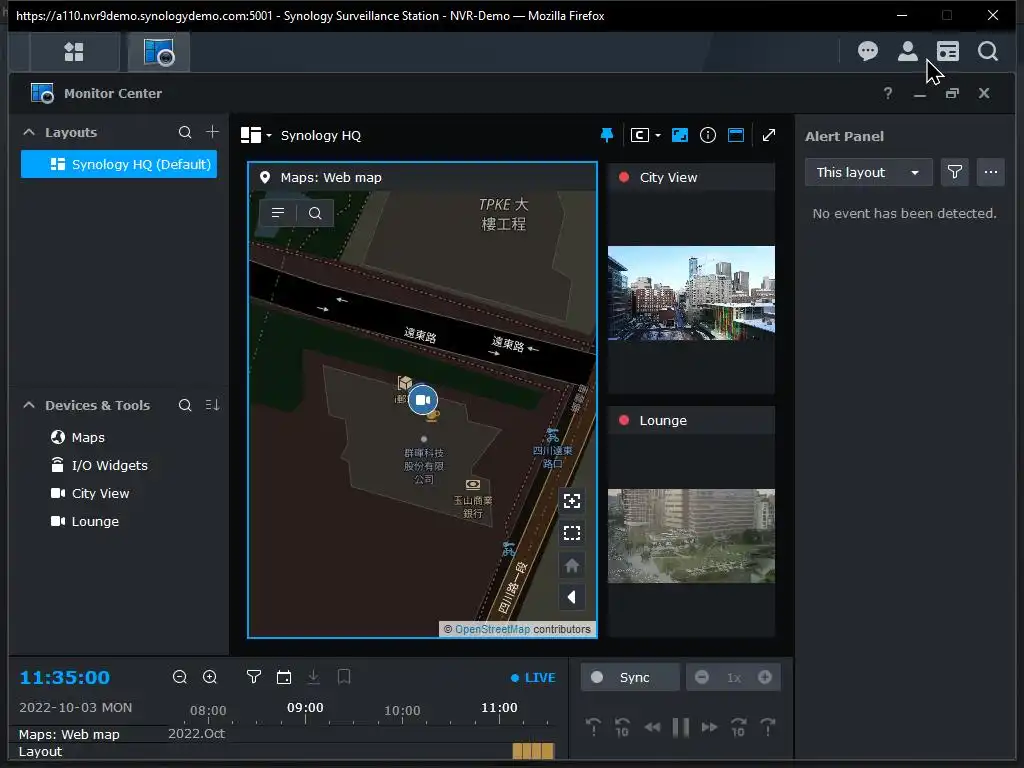Switch playback to LIVE
The height and width of the screenshot is (768, 1024).
pyautogui.click(x=533, y=678)
